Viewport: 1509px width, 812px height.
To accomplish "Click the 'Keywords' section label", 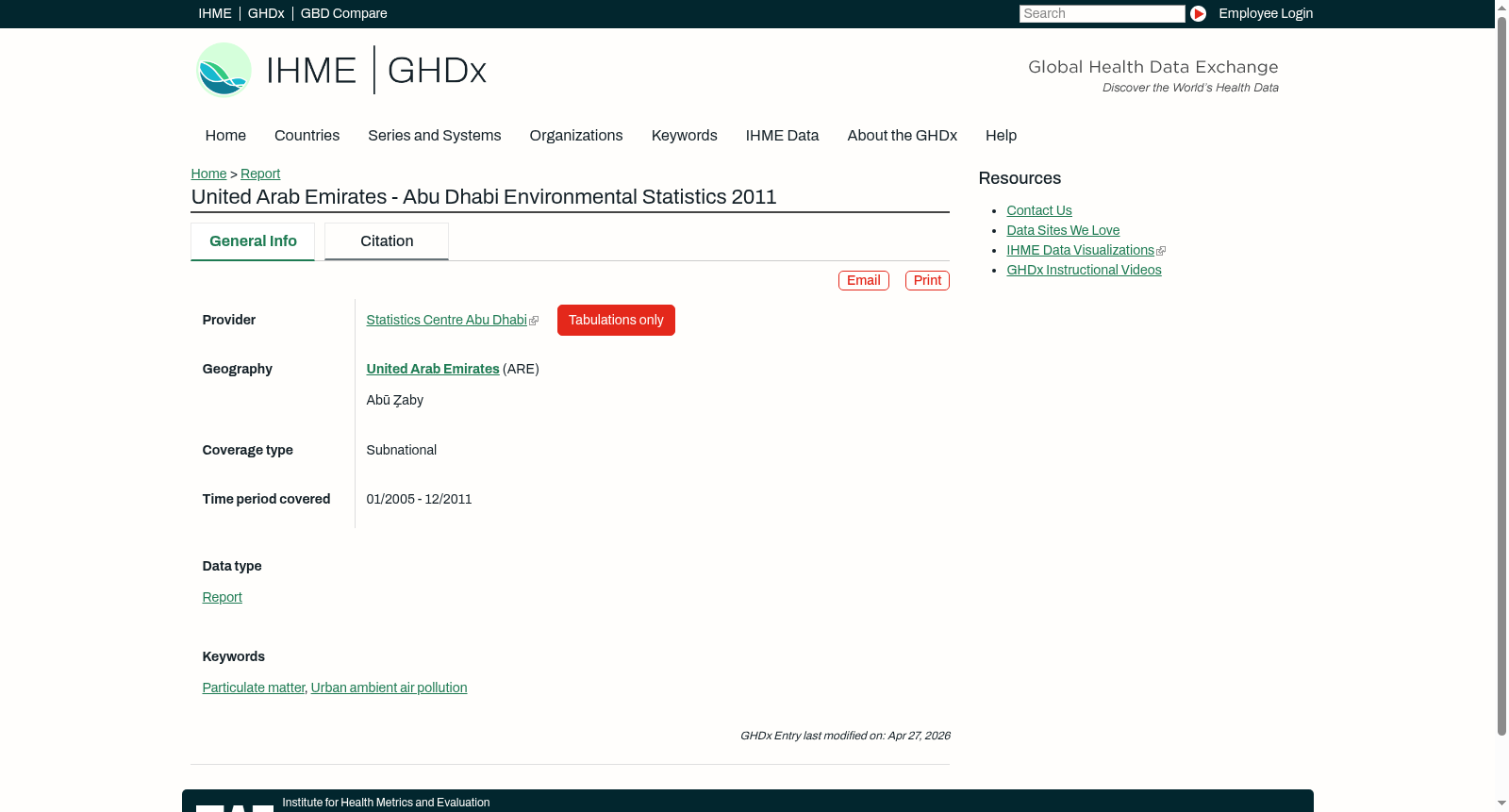I will [234, 656].
